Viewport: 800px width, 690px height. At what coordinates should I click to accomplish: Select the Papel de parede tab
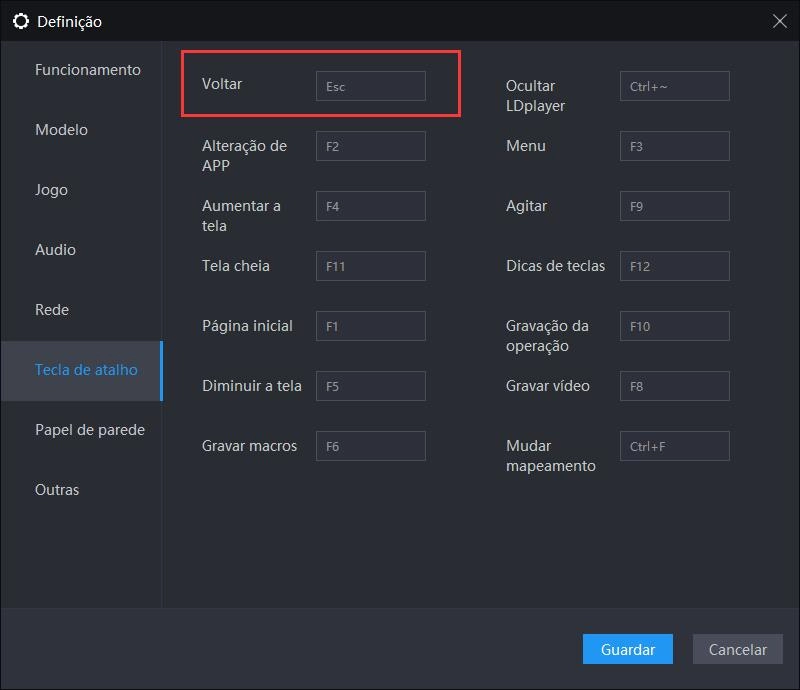[89, 430]
